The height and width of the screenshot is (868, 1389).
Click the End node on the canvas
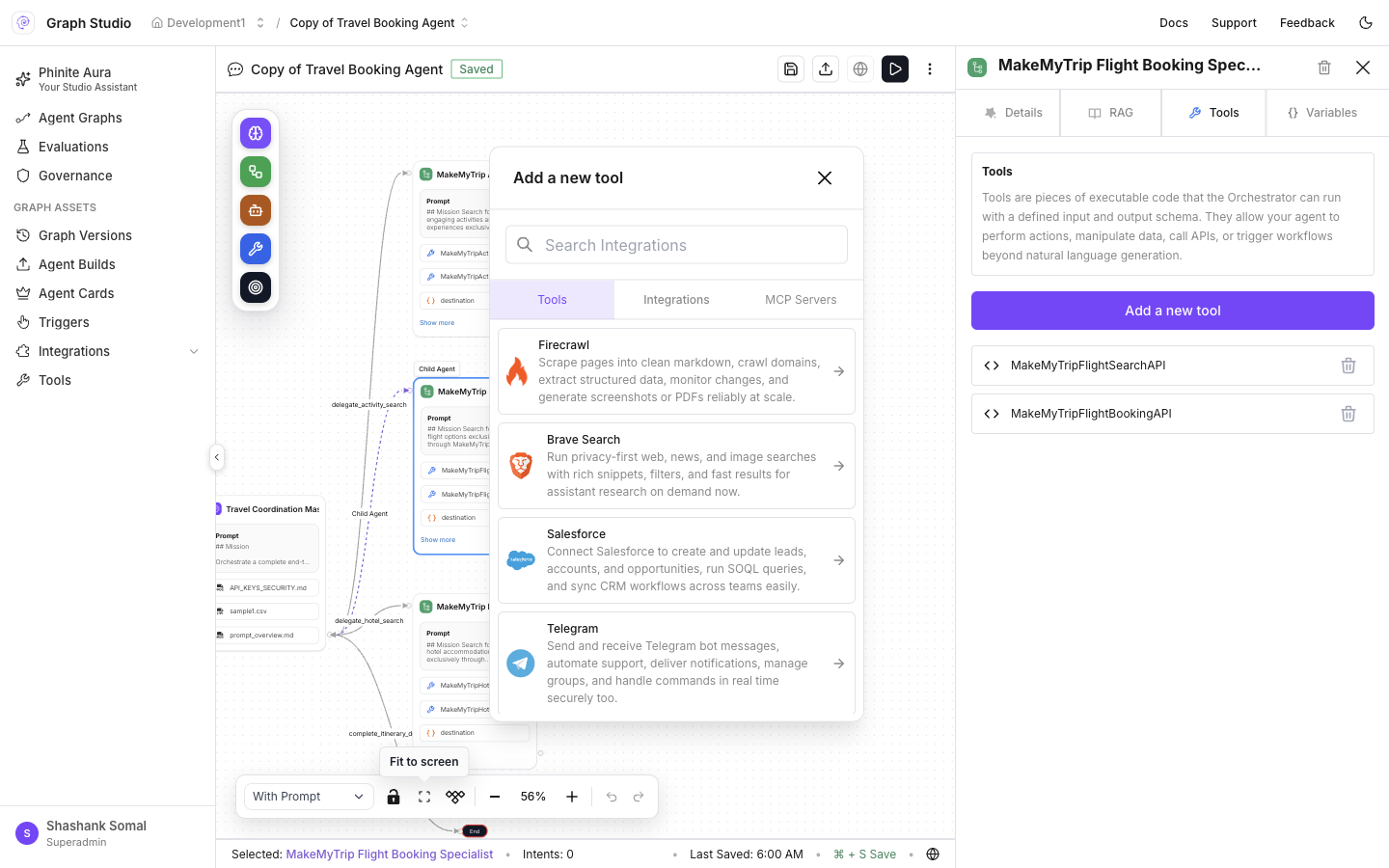tap(474, 831)
